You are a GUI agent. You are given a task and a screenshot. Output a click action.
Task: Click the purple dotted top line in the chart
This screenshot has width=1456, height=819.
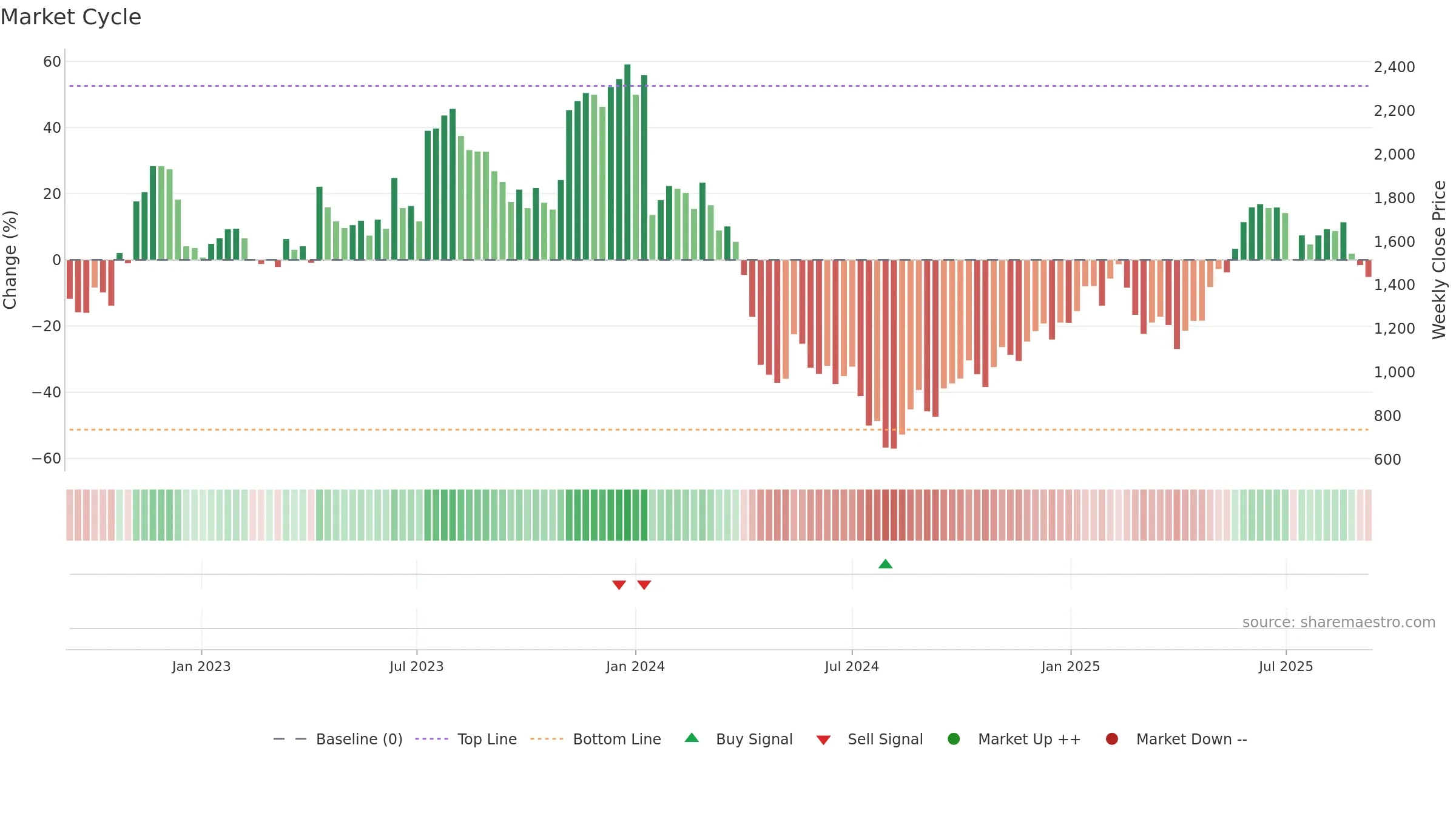coord(719,86)
